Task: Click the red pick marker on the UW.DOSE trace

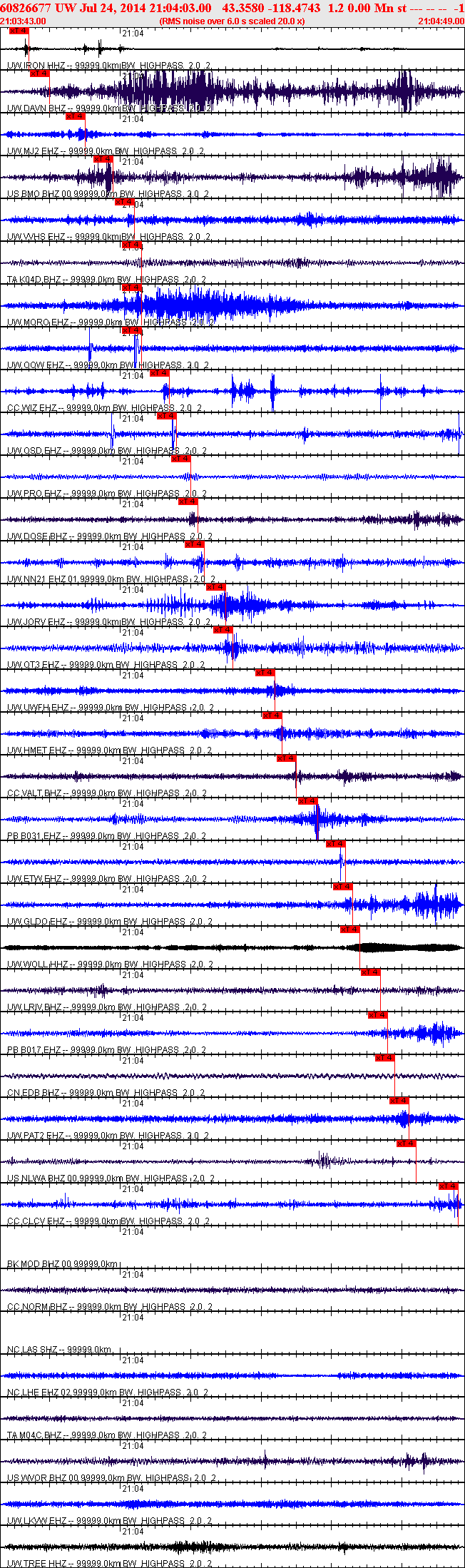Action: [188, 502]
